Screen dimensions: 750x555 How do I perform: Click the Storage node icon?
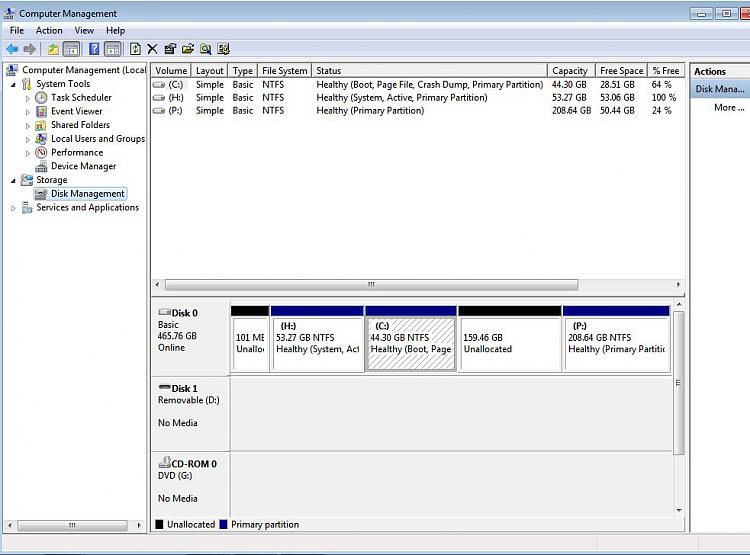pyautogui.click(x=27, y=180)
